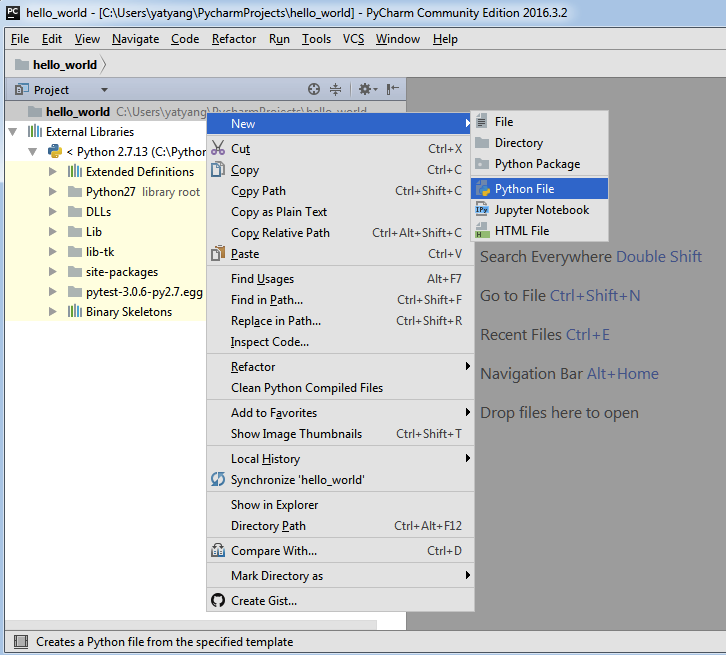Select the site-packages tree row

point(106,272)
